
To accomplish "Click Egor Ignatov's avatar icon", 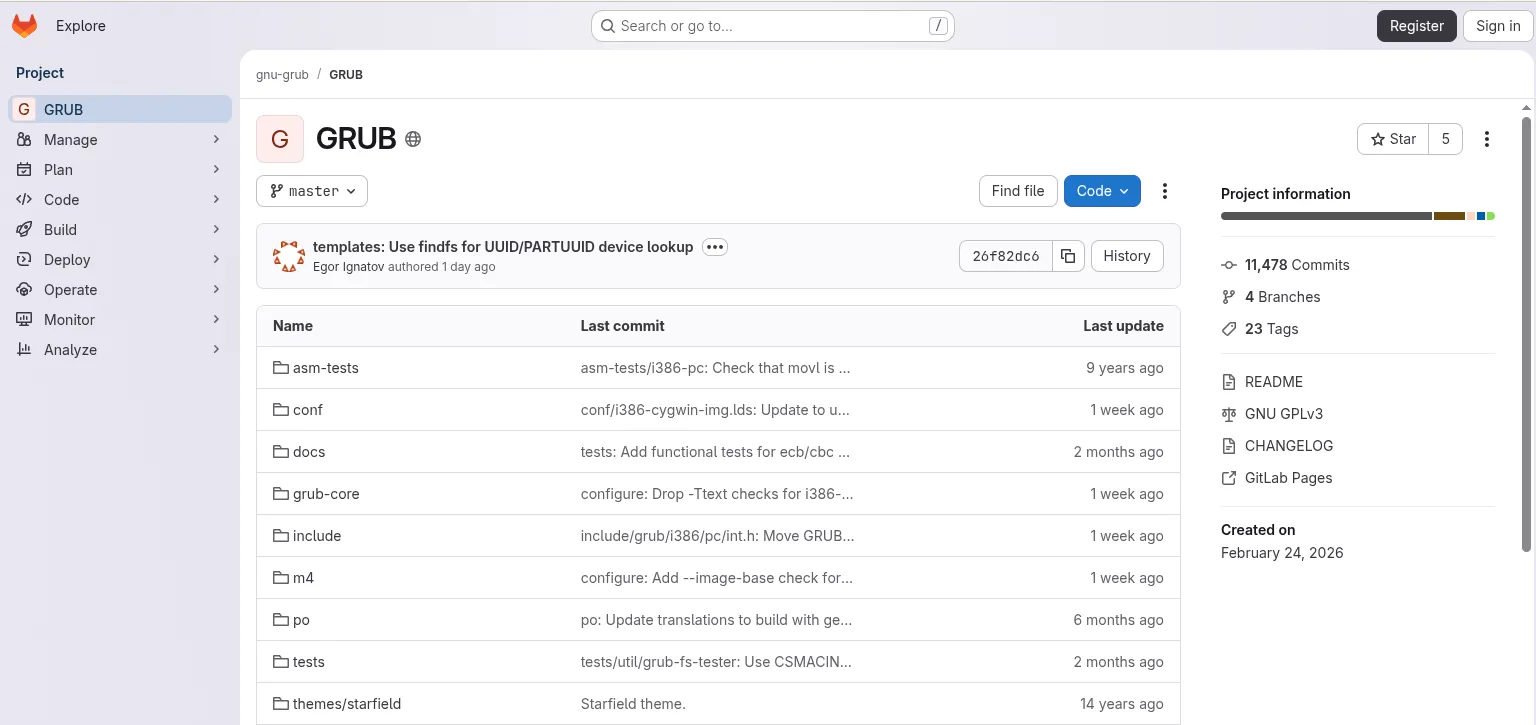I will click(289, 256).
